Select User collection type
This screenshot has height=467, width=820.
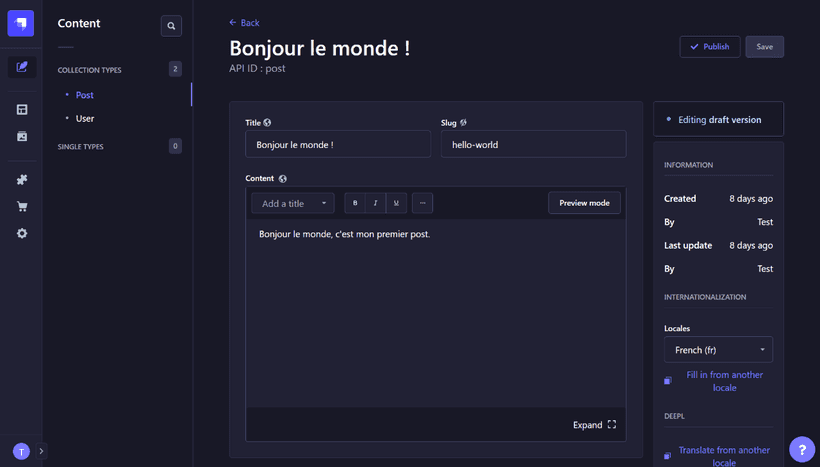coord(85,118)
